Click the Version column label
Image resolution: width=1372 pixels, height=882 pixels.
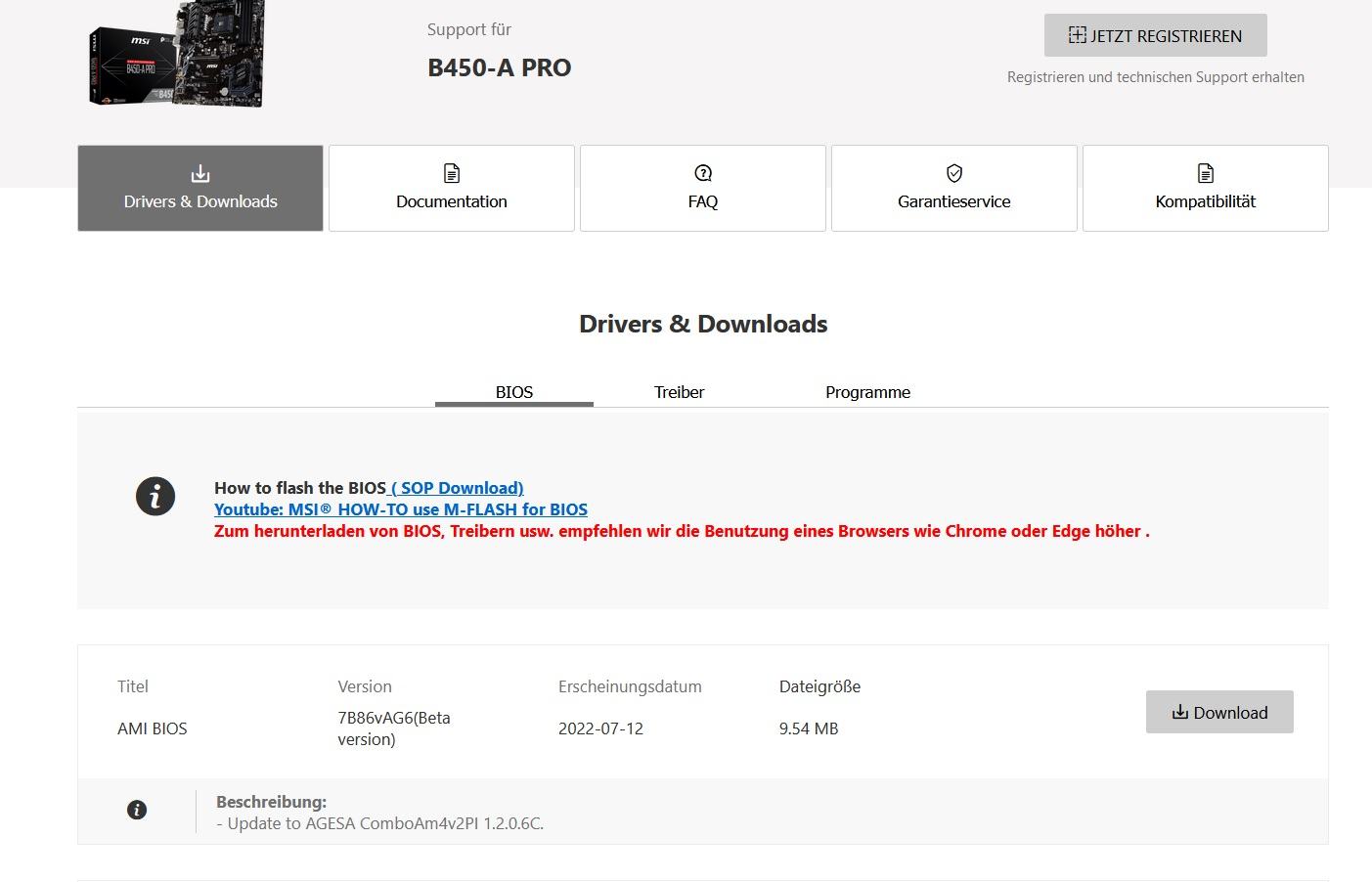[x=365, y=686]
